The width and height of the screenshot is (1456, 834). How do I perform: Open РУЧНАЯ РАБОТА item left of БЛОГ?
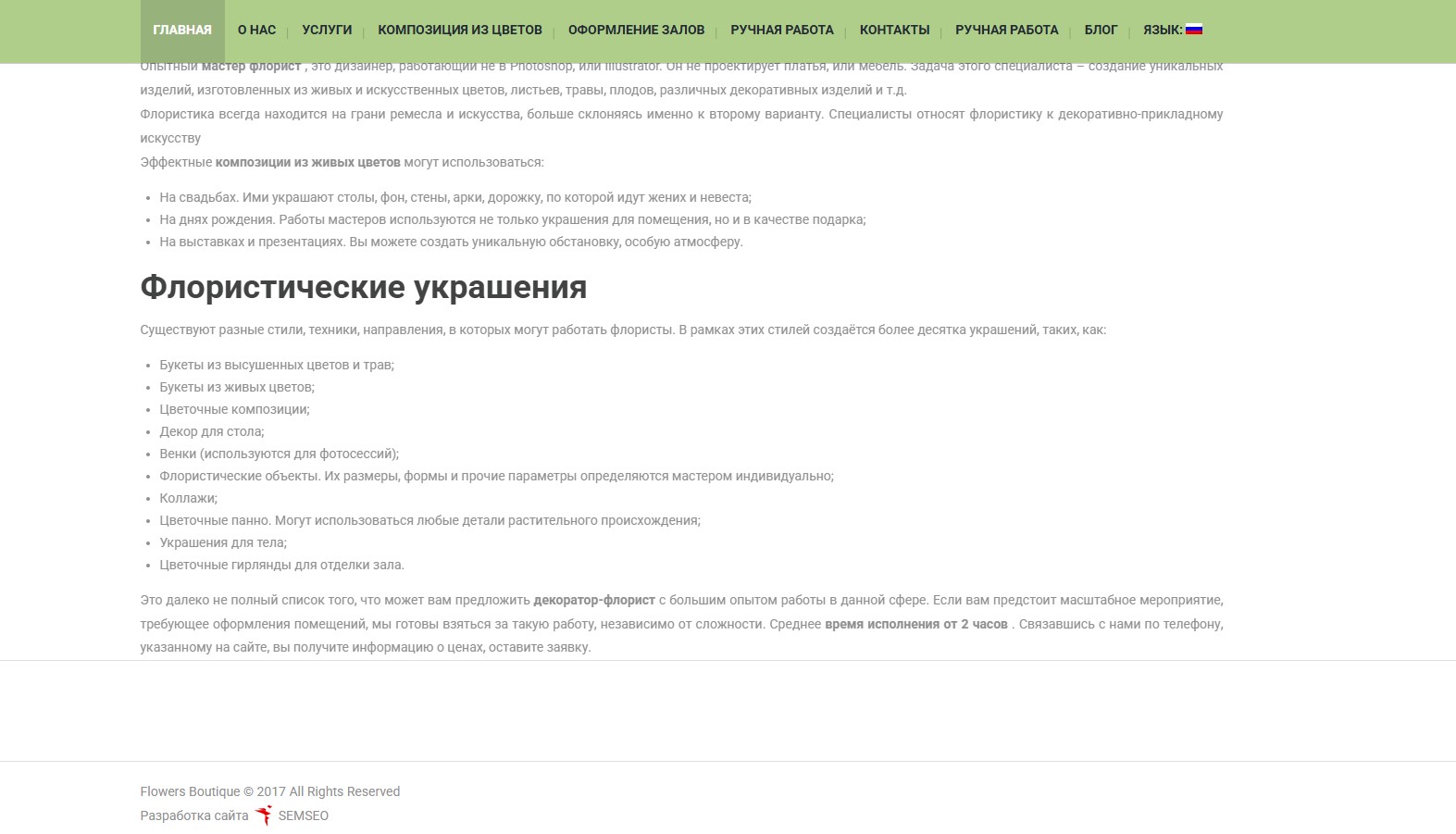(x=1007, y=31)
